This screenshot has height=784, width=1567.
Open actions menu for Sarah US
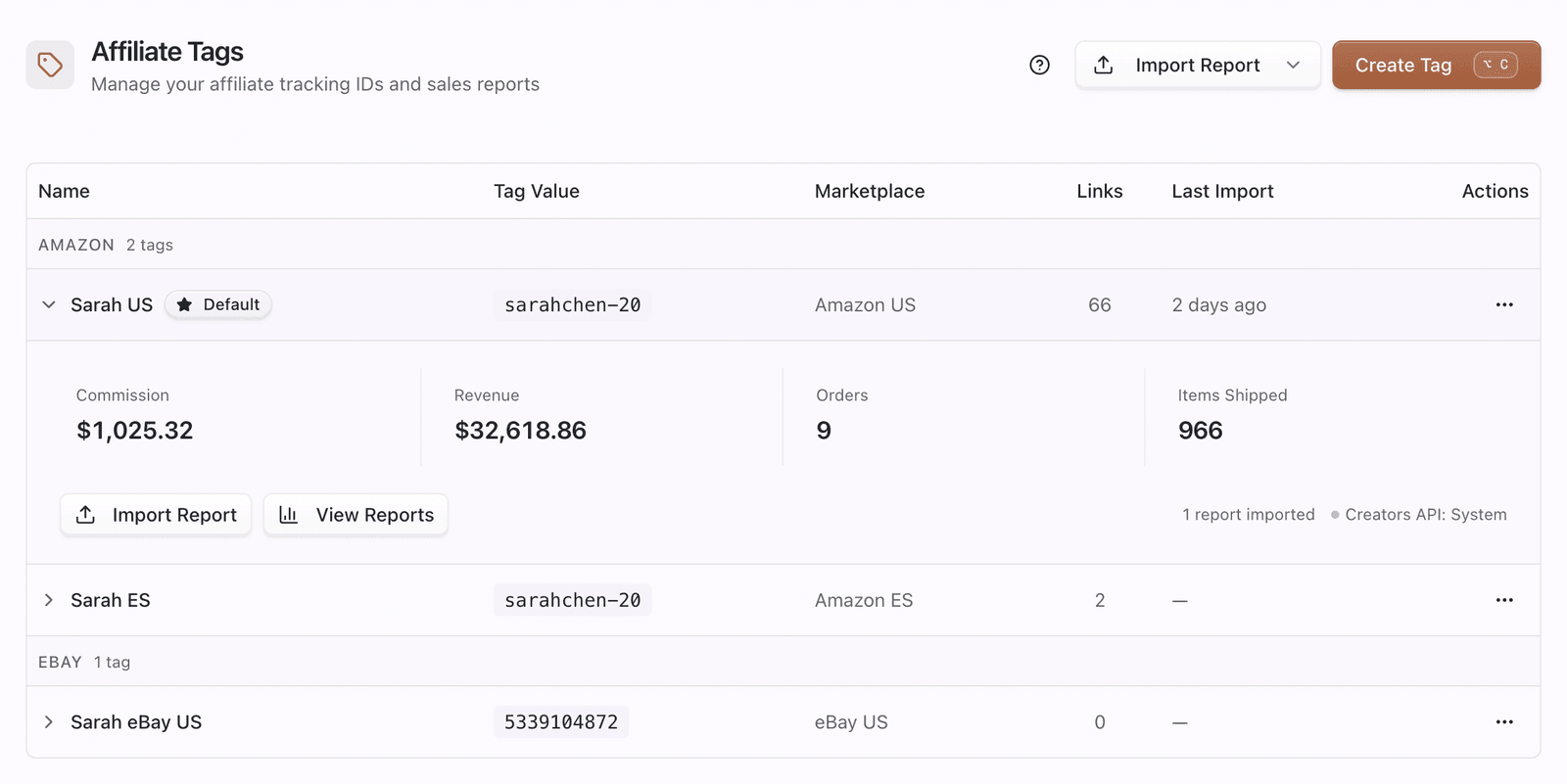click(1504, 304)
